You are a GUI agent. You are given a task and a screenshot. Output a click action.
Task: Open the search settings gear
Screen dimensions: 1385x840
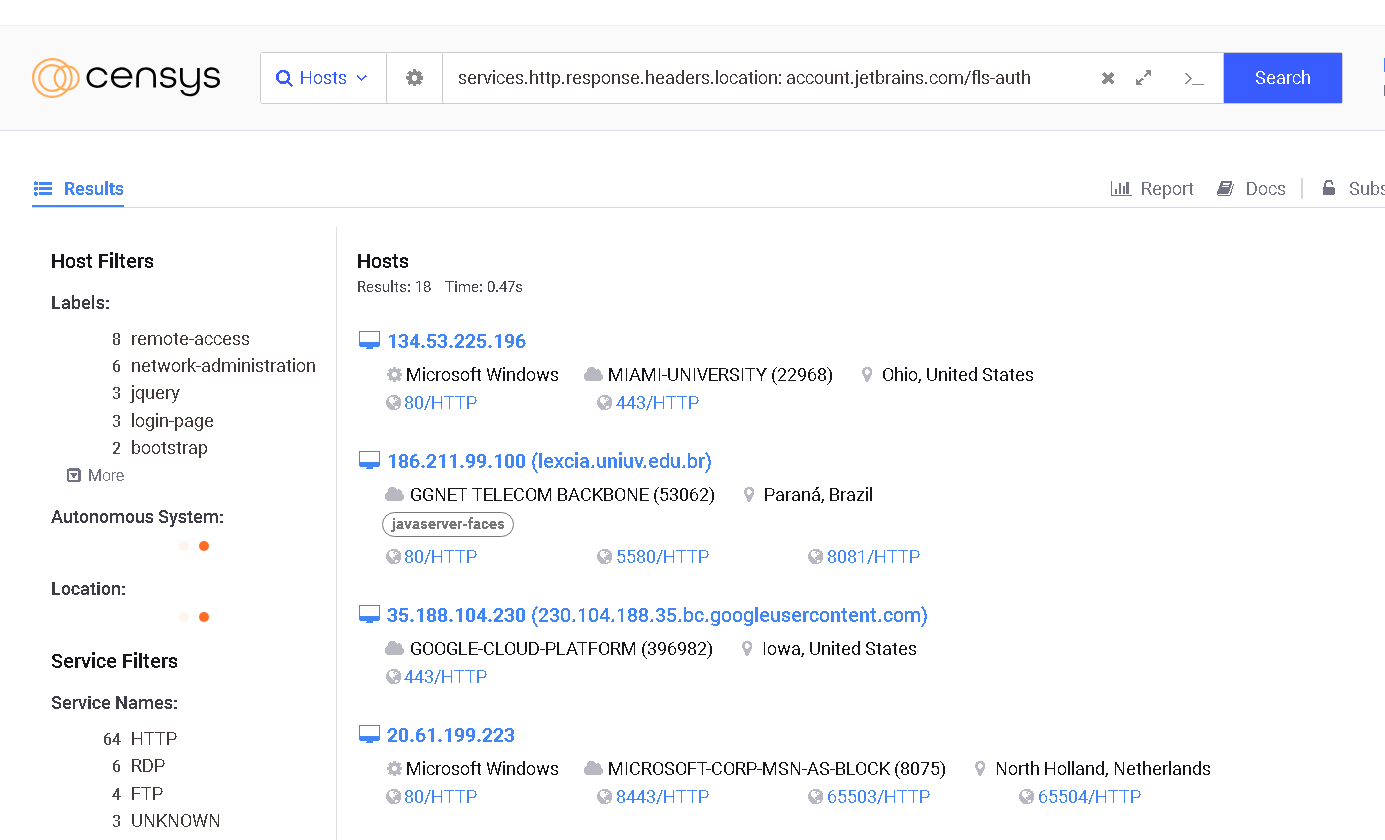pos(414,78)
